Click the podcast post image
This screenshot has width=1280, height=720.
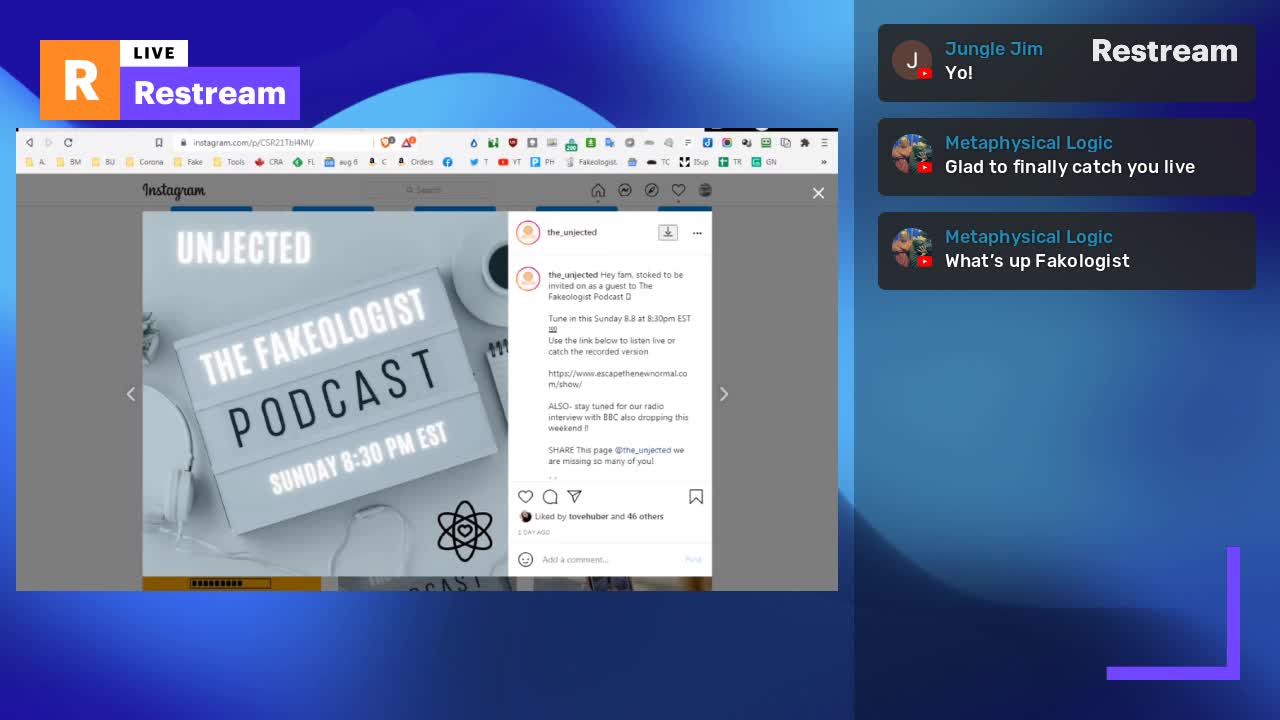pos(325,393)
